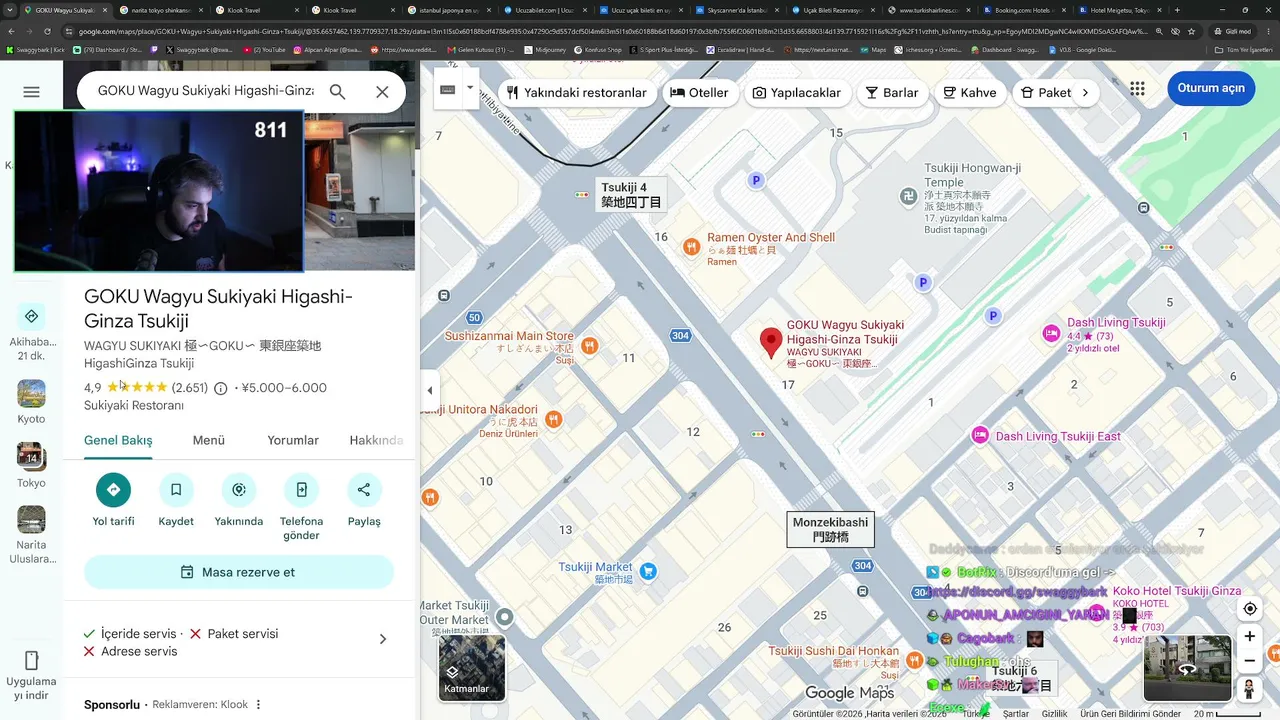
Task: Click Ramen Oyster And Shell map marker
Action: [690, 246]
